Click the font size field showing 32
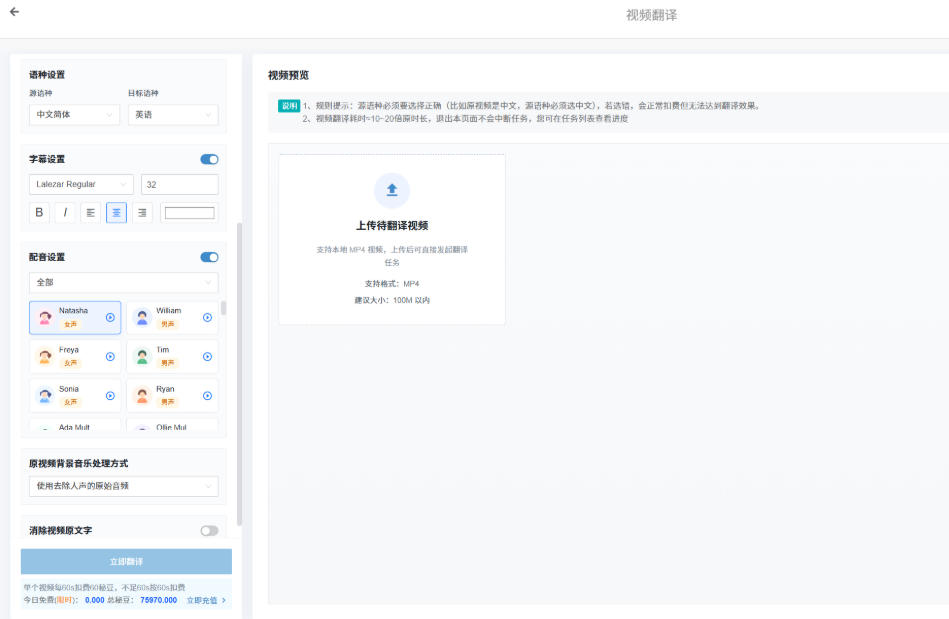Image resolution: width=949 pixels, height=619 pixels. coord(180,185)
